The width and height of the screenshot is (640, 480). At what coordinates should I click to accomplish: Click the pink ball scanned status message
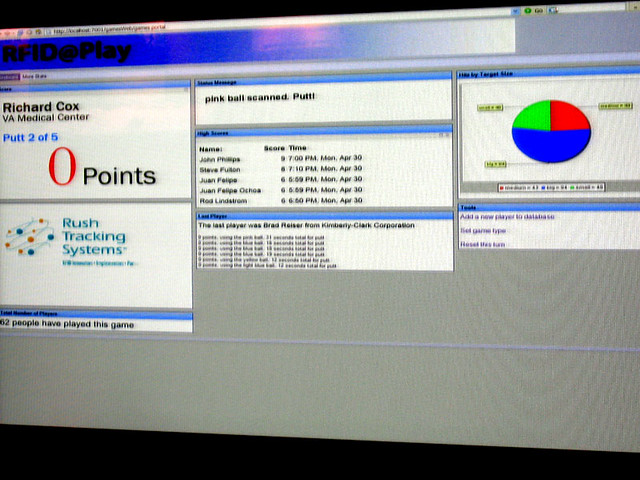pos(260,98)
